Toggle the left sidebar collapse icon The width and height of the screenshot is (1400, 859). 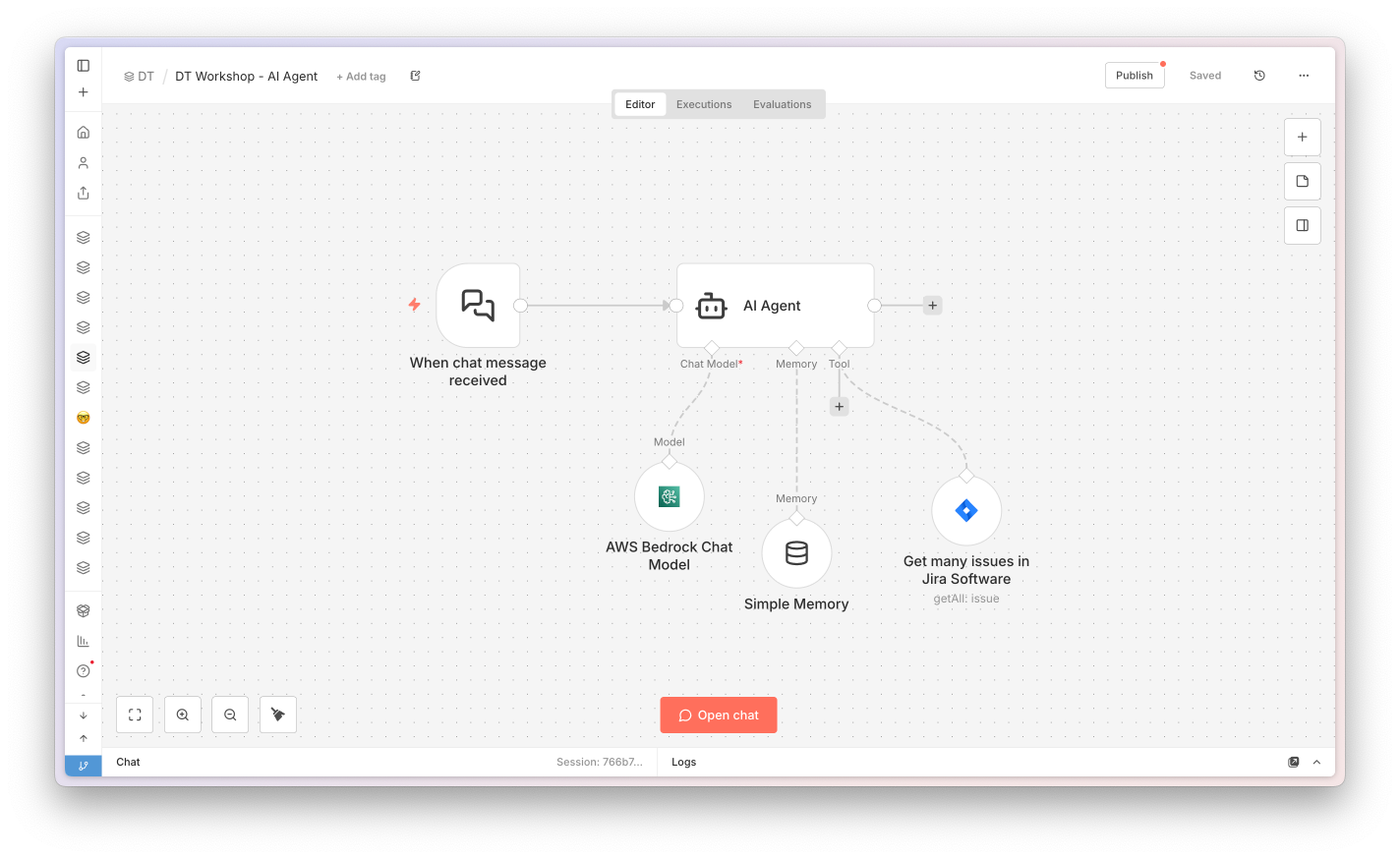84,66
